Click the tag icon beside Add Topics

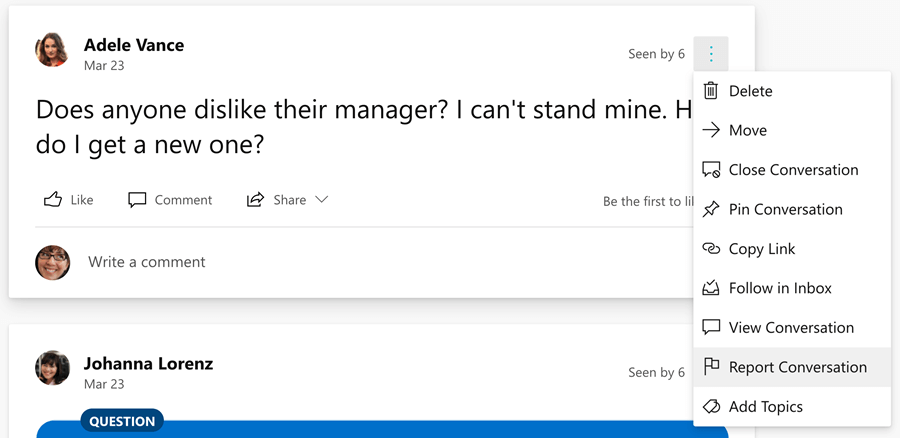[711, 407]
